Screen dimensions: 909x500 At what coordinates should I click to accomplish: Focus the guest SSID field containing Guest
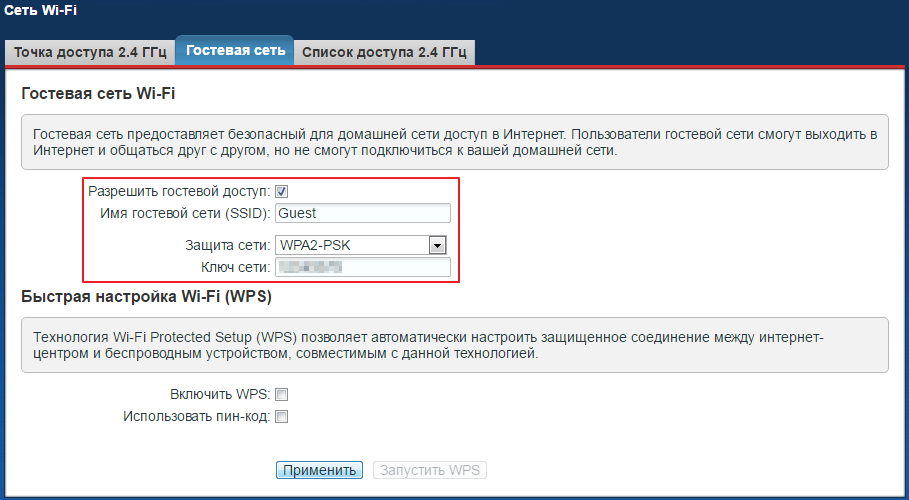363,213
